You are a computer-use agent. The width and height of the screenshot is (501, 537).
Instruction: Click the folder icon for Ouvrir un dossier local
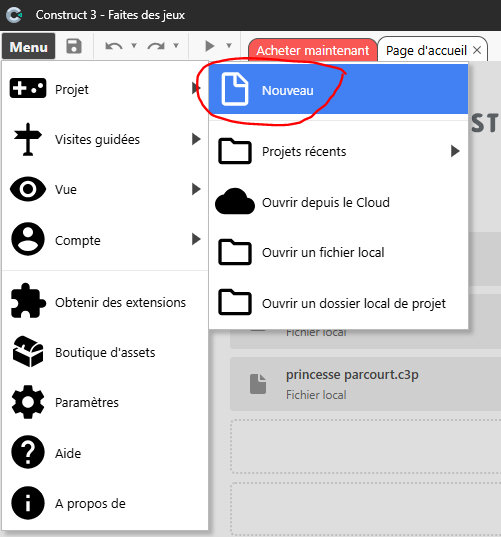[235, 302]
